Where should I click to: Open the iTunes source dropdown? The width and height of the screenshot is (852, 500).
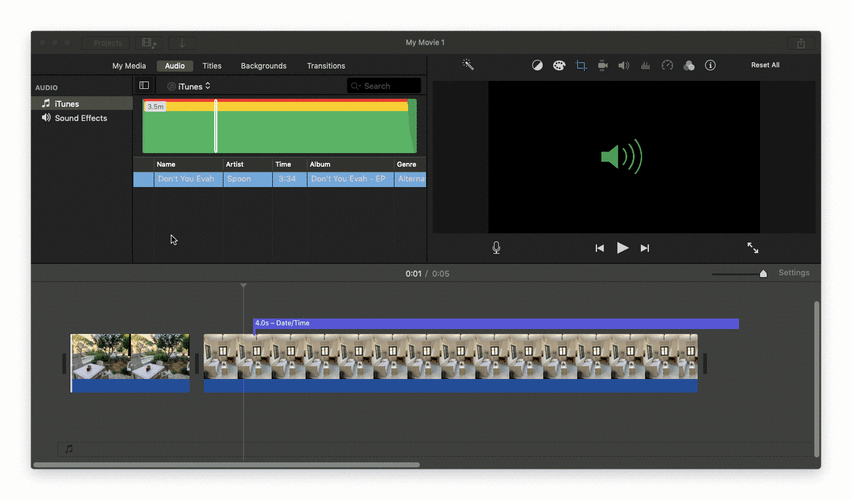[189, 86]
